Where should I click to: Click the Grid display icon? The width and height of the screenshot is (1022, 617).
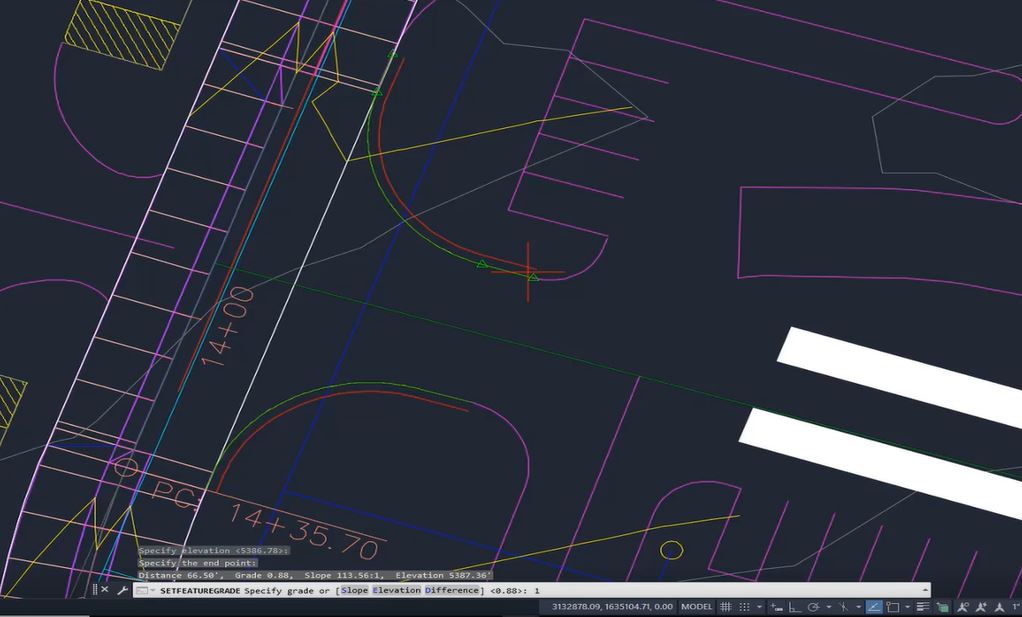point(727,607)
